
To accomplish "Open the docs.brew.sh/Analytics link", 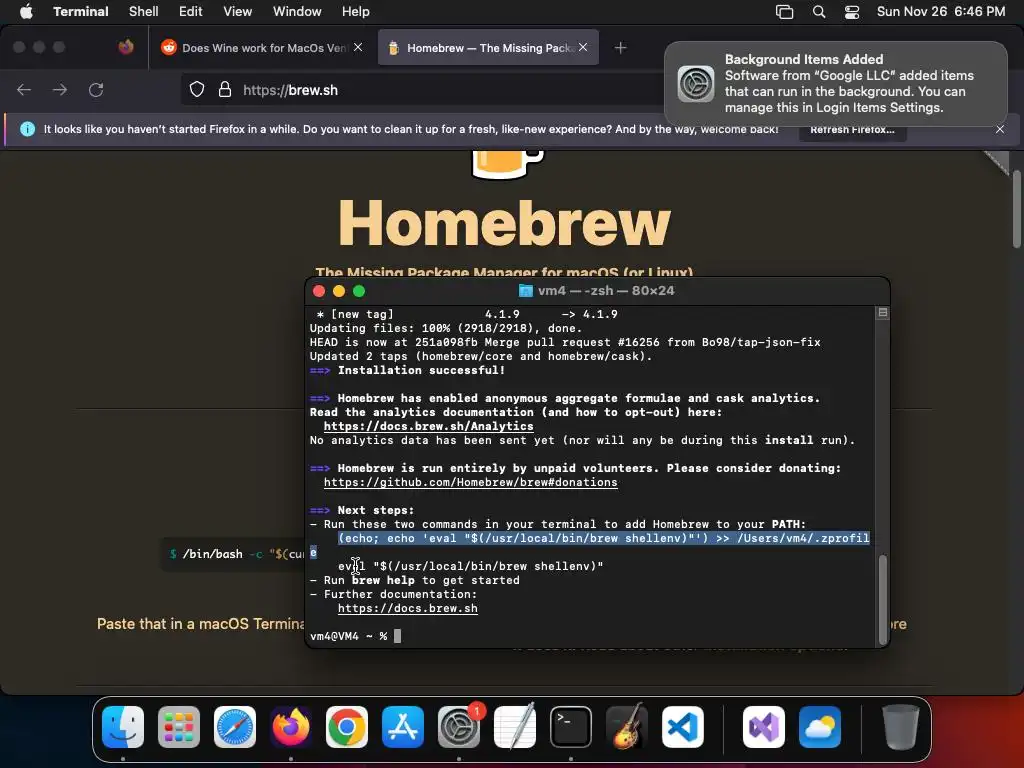I will pos(428,426).
